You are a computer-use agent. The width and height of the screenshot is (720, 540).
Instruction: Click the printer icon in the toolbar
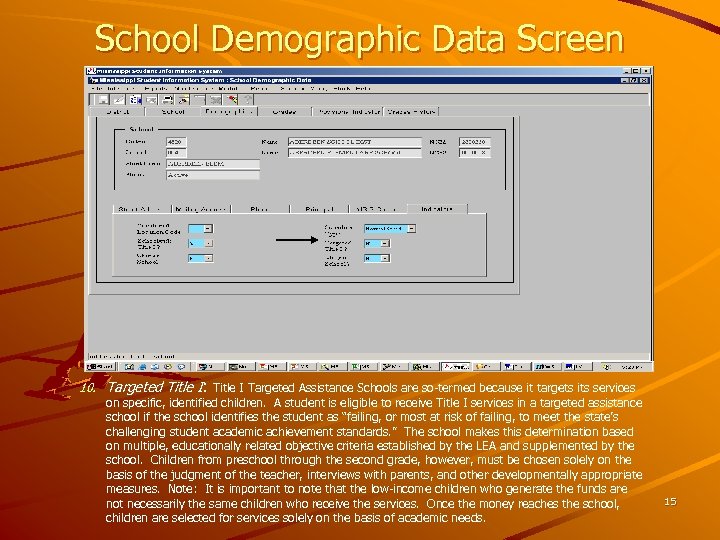coord(168,100)
